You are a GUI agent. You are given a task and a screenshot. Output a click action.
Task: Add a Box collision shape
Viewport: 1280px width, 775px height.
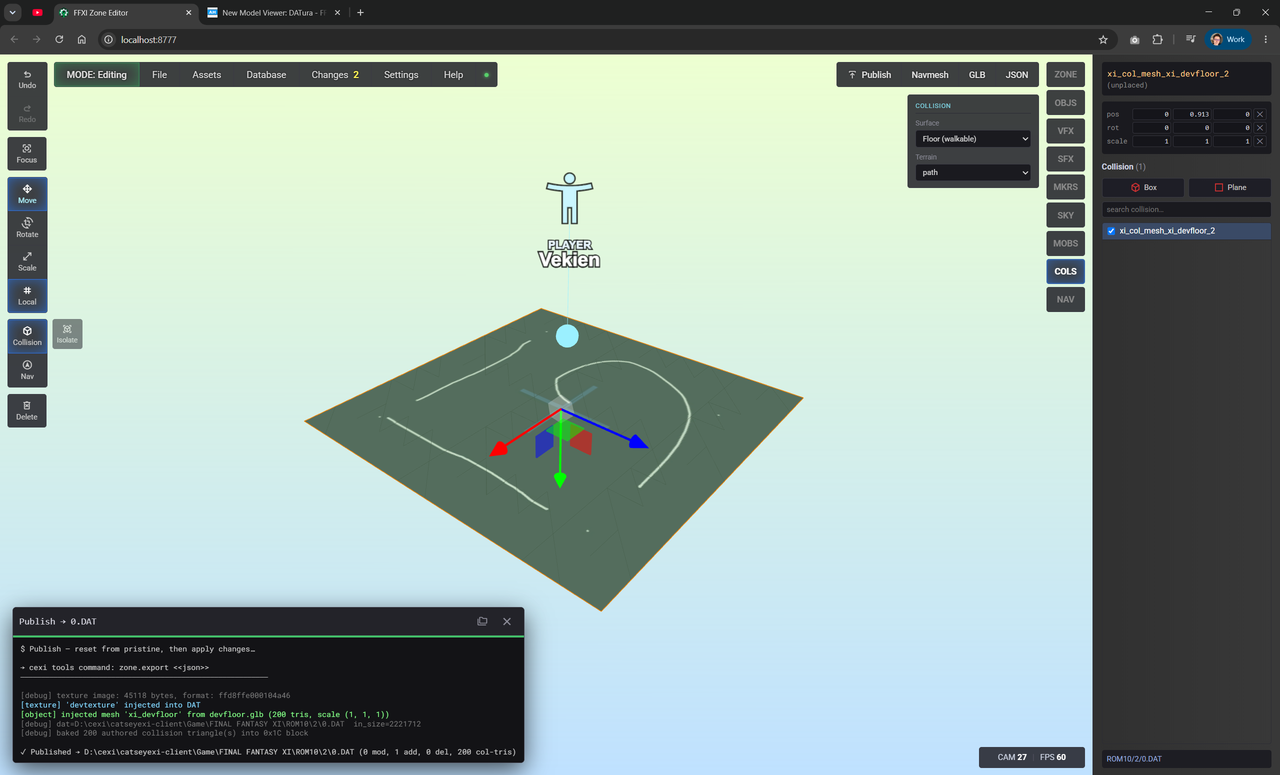[x=1143, y=187]
